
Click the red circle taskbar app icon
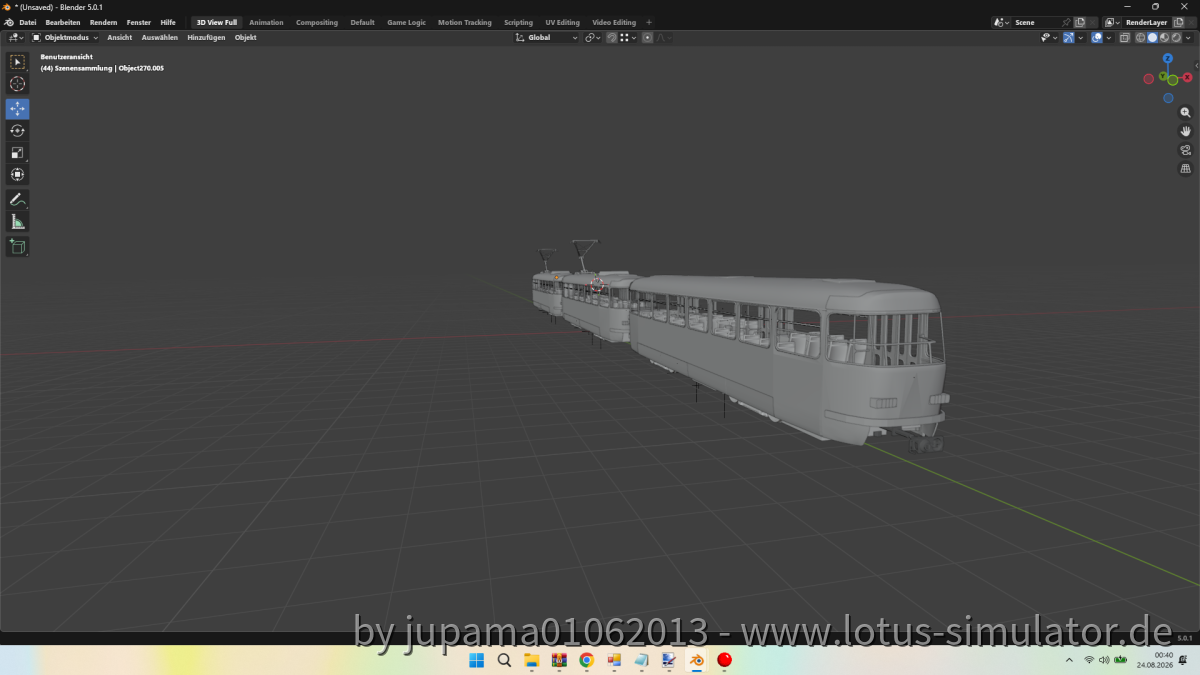click(x=724, y=660)
